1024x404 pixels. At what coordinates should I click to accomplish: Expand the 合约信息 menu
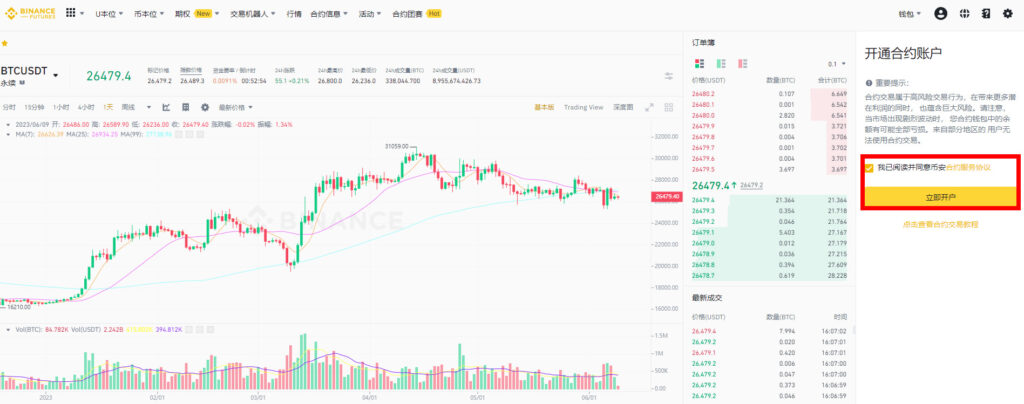(x=329, y=14)
